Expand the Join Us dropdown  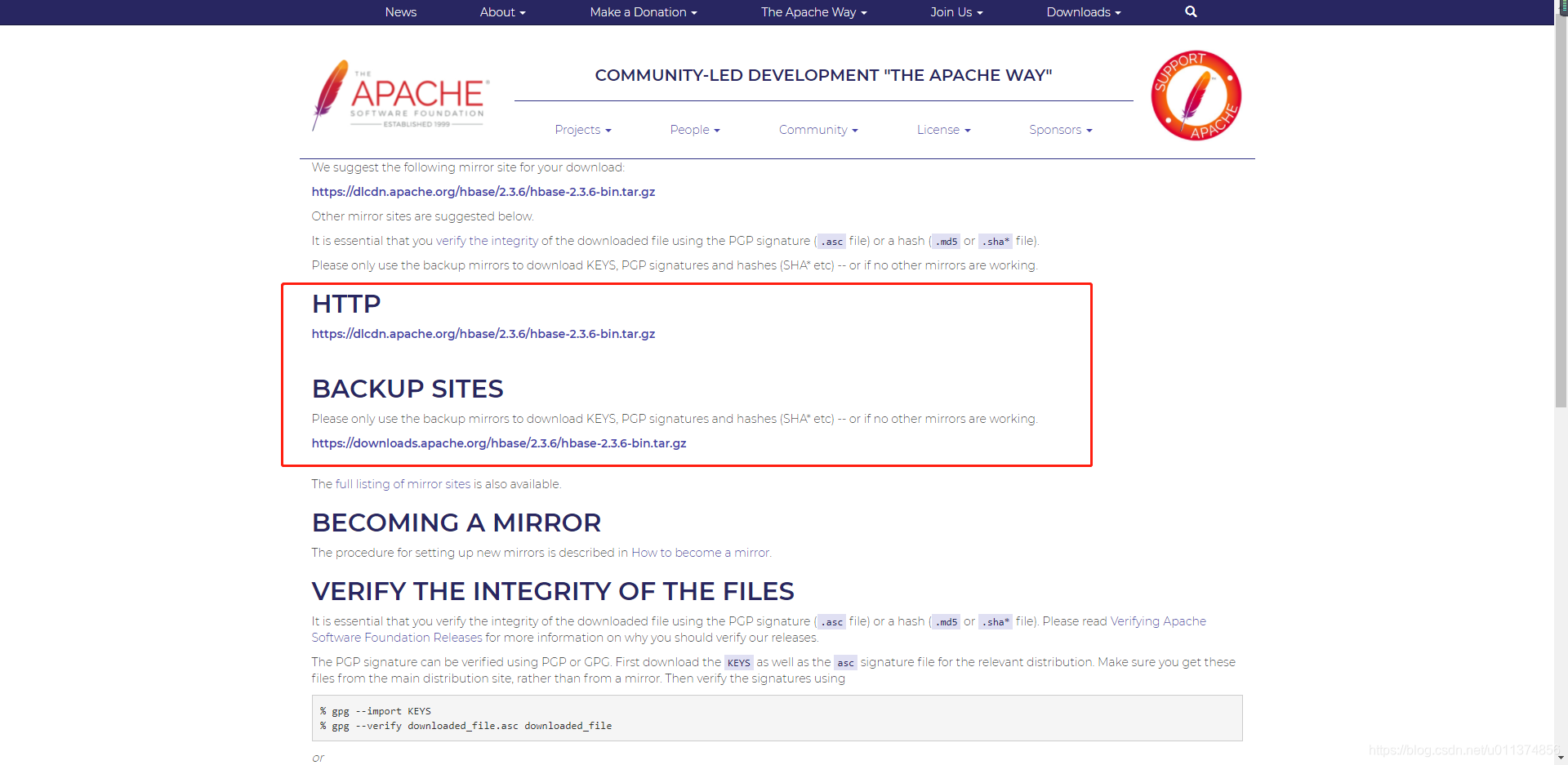[956, 12]
